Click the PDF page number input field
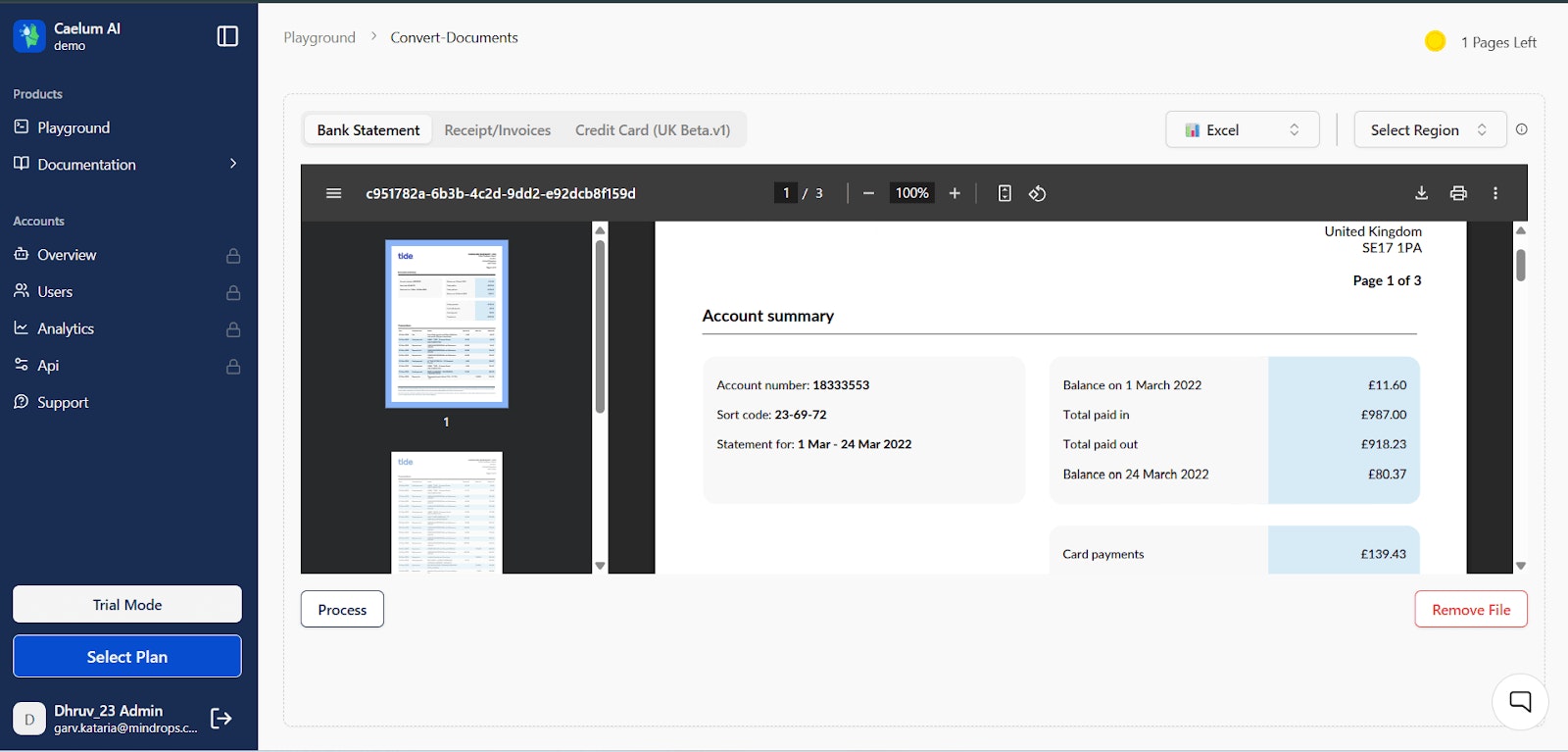 coord(785,193)
